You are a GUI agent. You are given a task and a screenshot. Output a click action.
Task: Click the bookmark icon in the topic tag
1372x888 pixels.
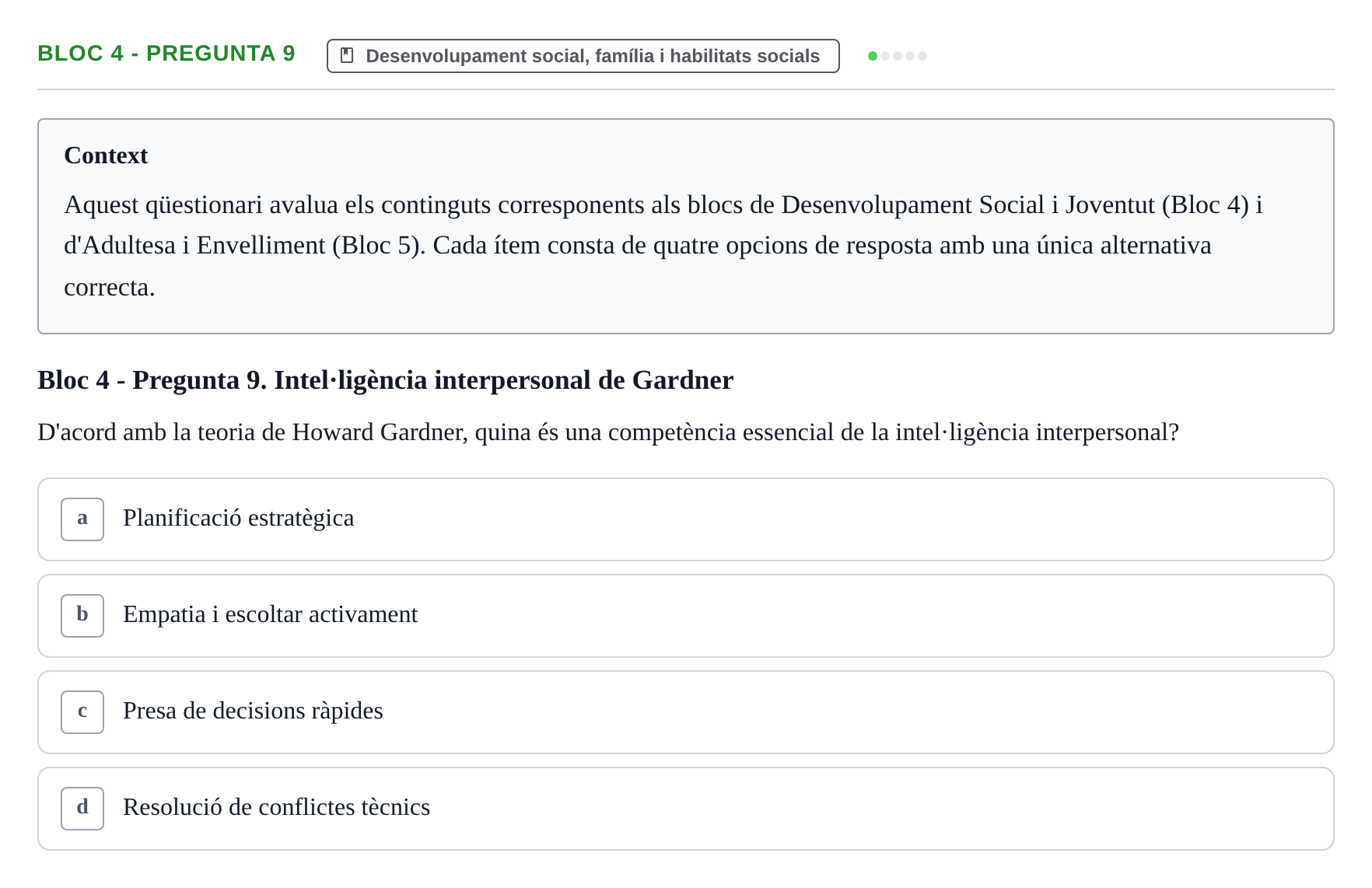348,55
